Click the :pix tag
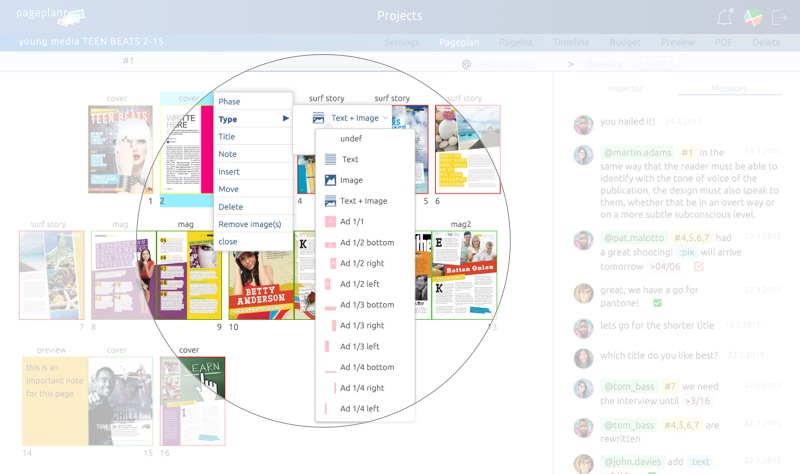This screenshot has height=474, width=800. pyautogui.click(x=687, y=252)
